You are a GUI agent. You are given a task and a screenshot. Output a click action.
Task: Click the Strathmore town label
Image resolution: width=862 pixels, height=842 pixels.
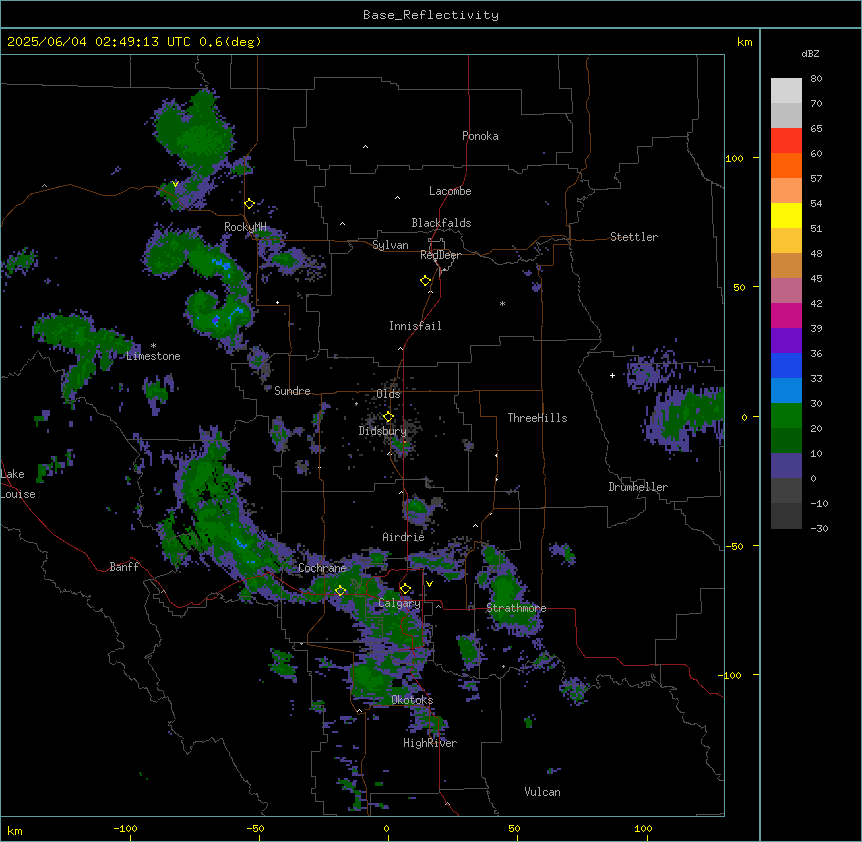tap(516, 608)
